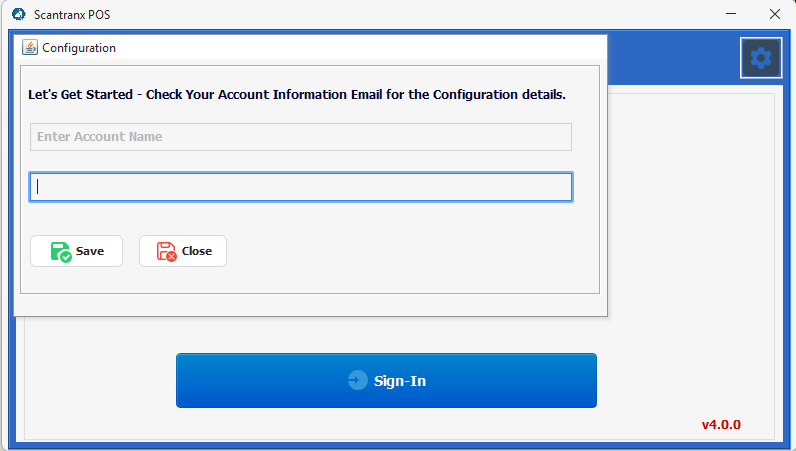
Task: Click the arrow icon on Sign-In
Action: (357, 381)
